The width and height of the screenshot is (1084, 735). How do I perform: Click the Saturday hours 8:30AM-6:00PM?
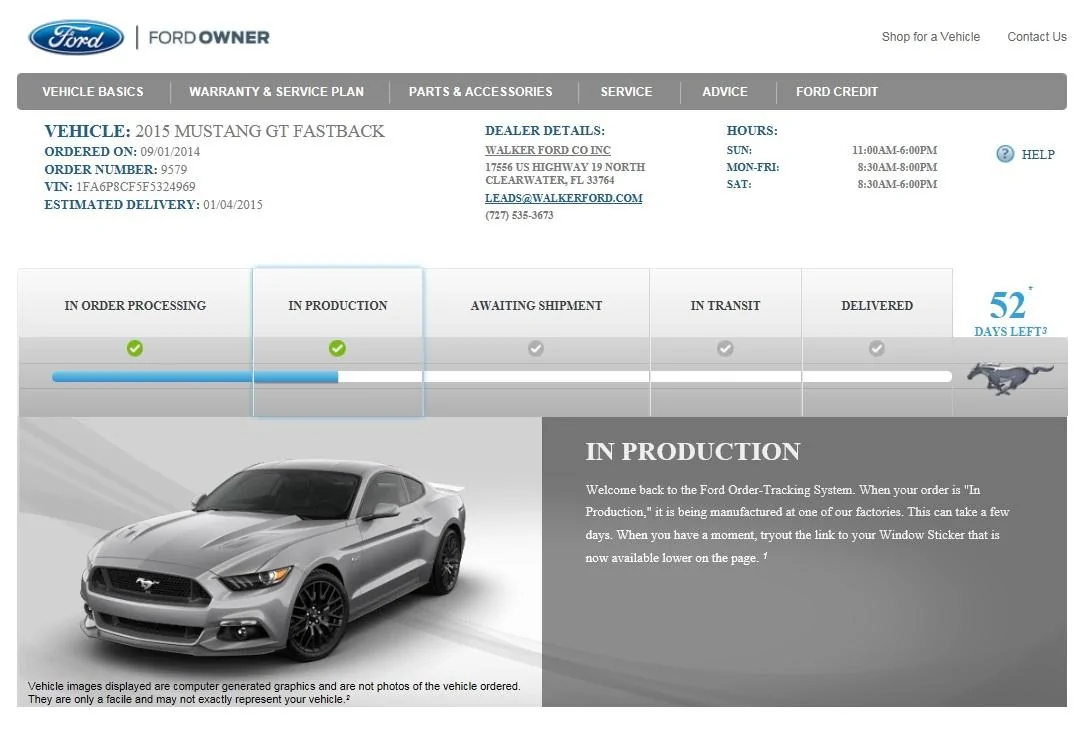click(897, 184)
